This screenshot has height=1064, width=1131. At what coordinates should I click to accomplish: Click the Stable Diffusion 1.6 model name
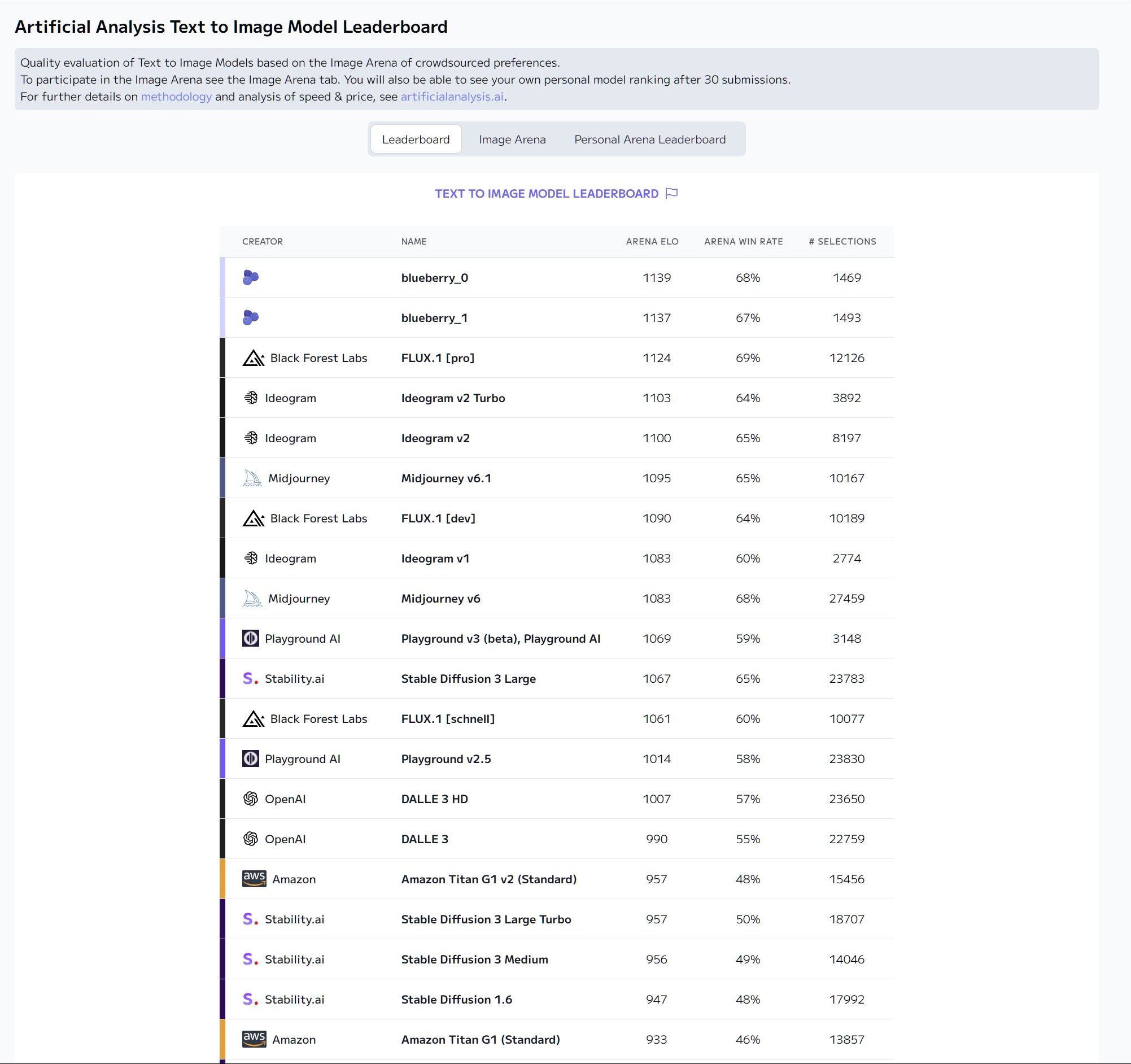456,999
